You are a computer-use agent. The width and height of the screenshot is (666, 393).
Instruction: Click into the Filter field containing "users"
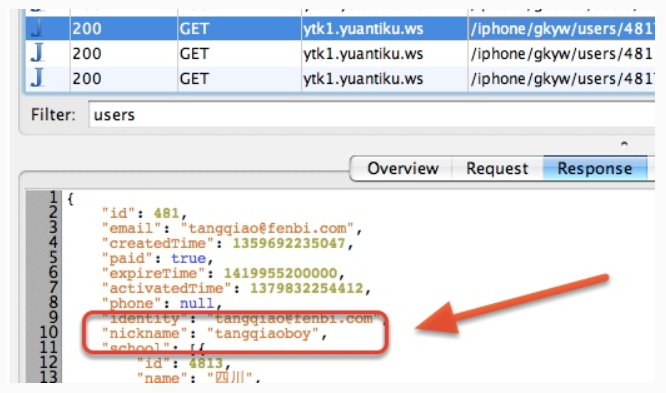coord(372,114)
